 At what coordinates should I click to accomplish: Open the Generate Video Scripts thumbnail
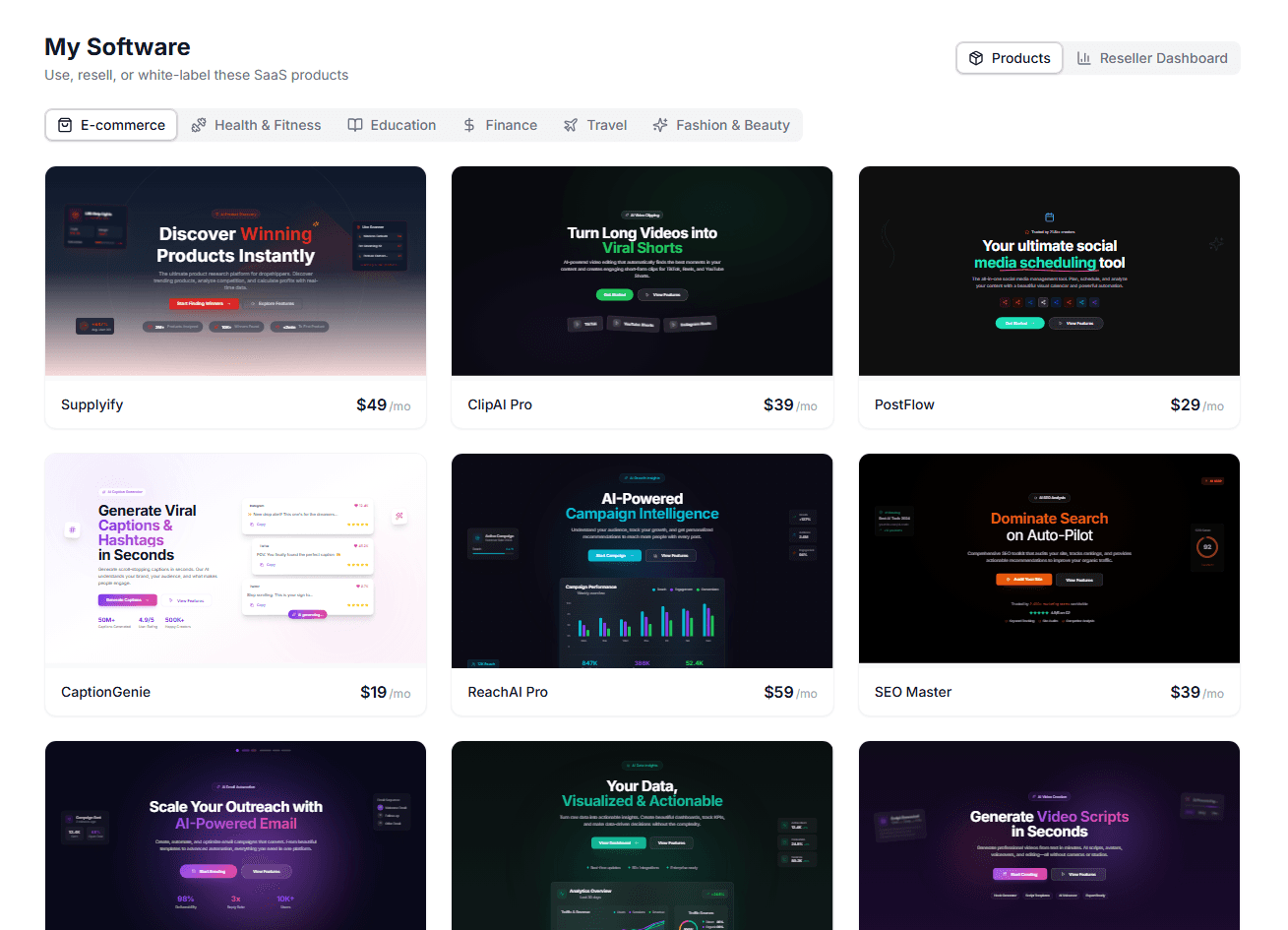[1049, 835]
